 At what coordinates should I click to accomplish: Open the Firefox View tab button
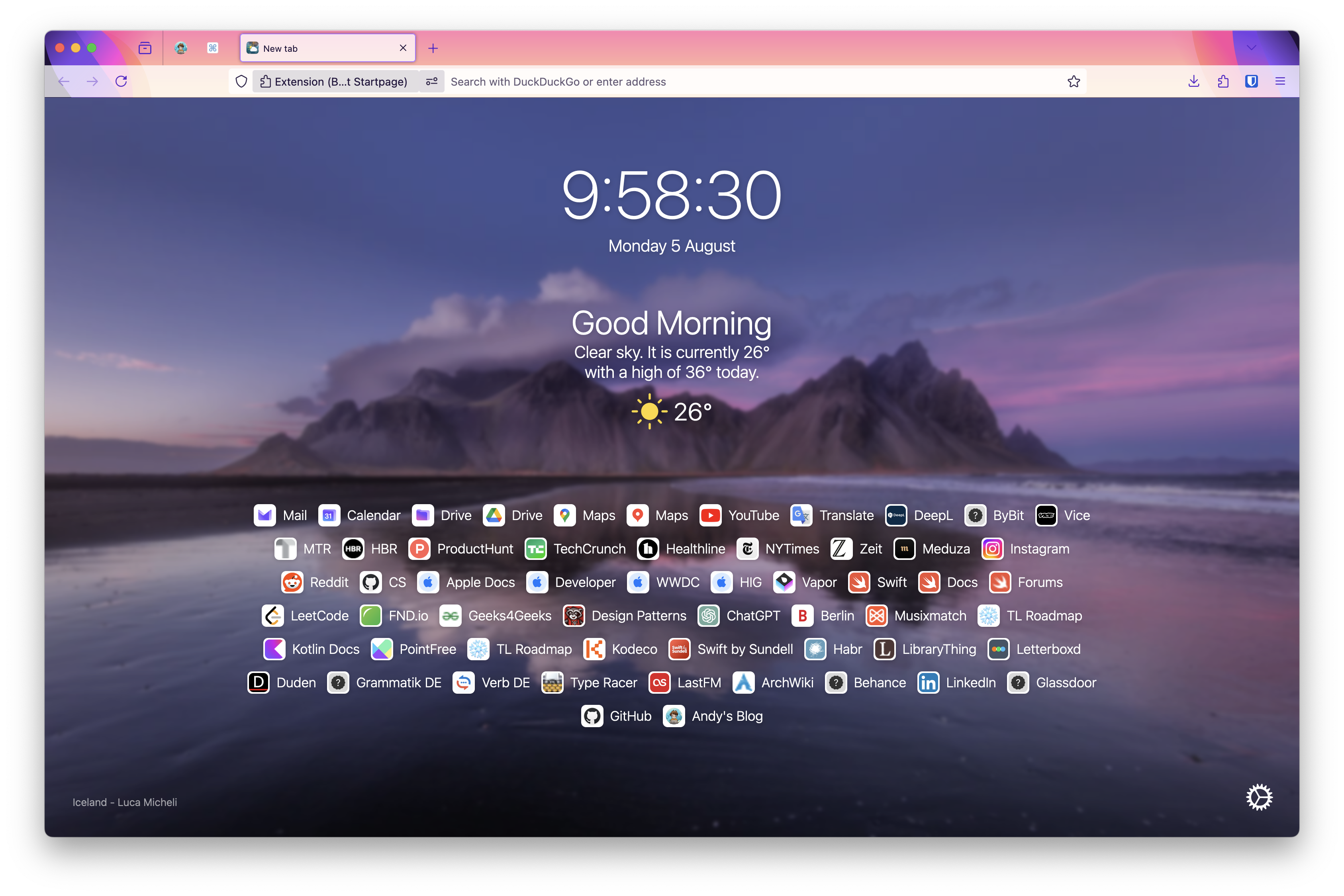145,48
